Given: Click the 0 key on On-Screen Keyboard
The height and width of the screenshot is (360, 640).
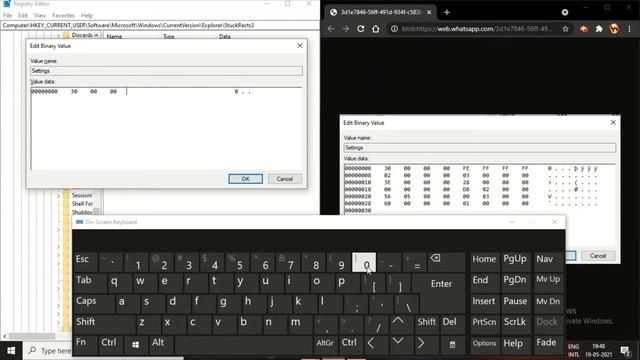Looking at the screenshot, I should 364,262.
